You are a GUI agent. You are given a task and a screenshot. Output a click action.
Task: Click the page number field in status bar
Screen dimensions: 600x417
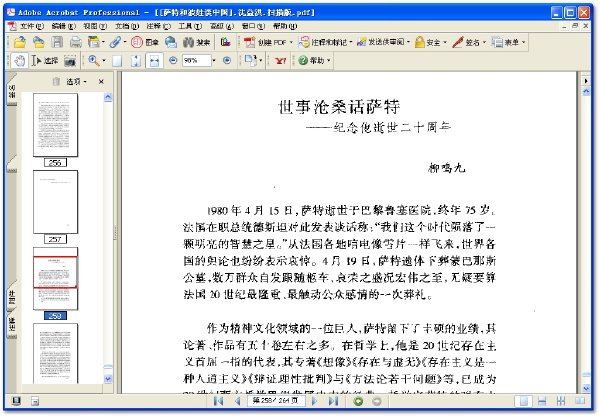pyautogui.click(x=276, y=401)
